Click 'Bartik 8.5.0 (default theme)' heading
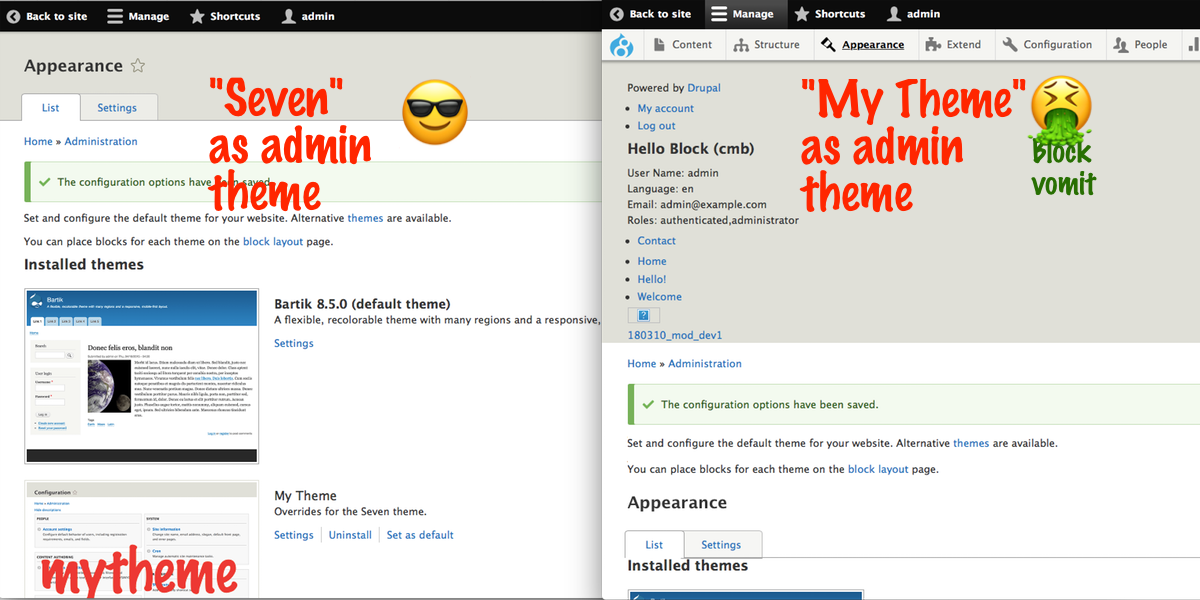The height and width of the screenshot is (600, 1200). click(x=362, y=304)
